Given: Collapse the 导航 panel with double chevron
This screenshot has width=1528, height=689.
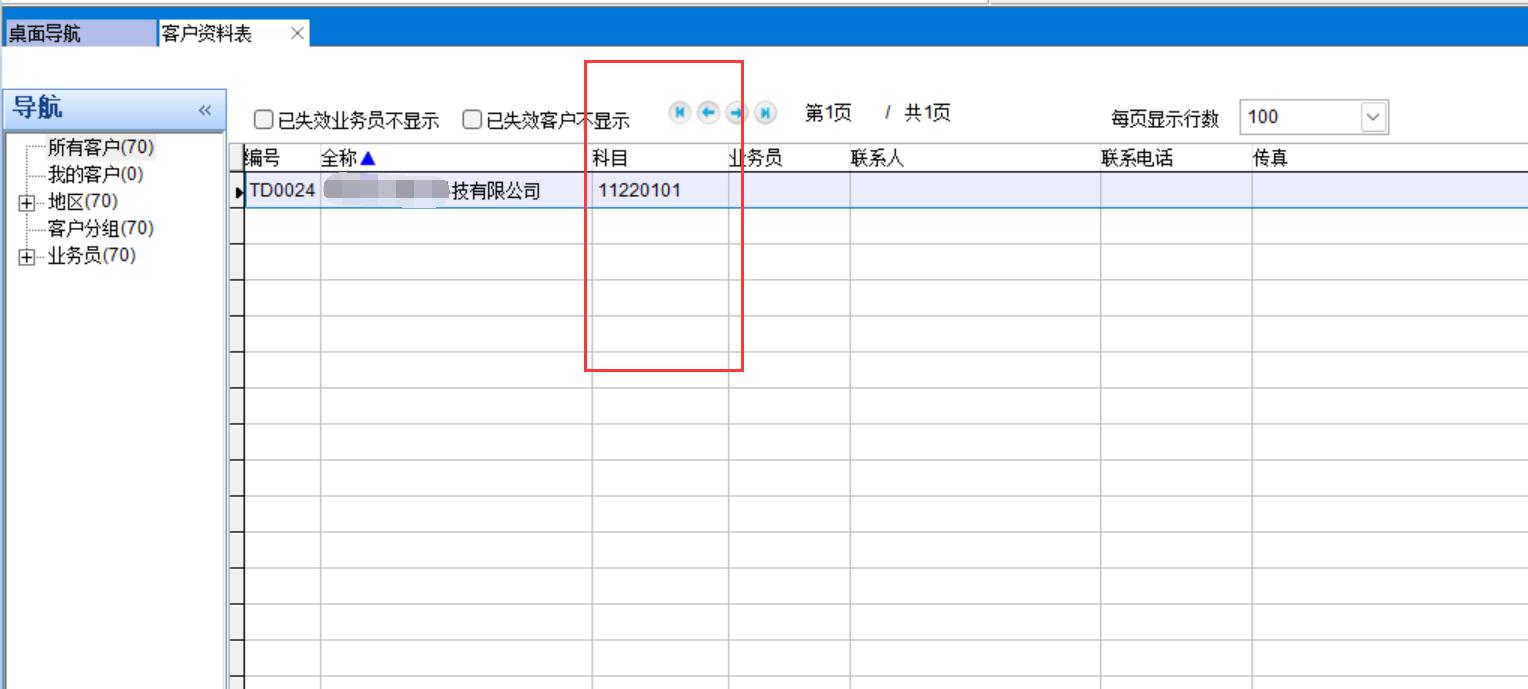Looking at the screenshot, I should [x=204, y=110].
